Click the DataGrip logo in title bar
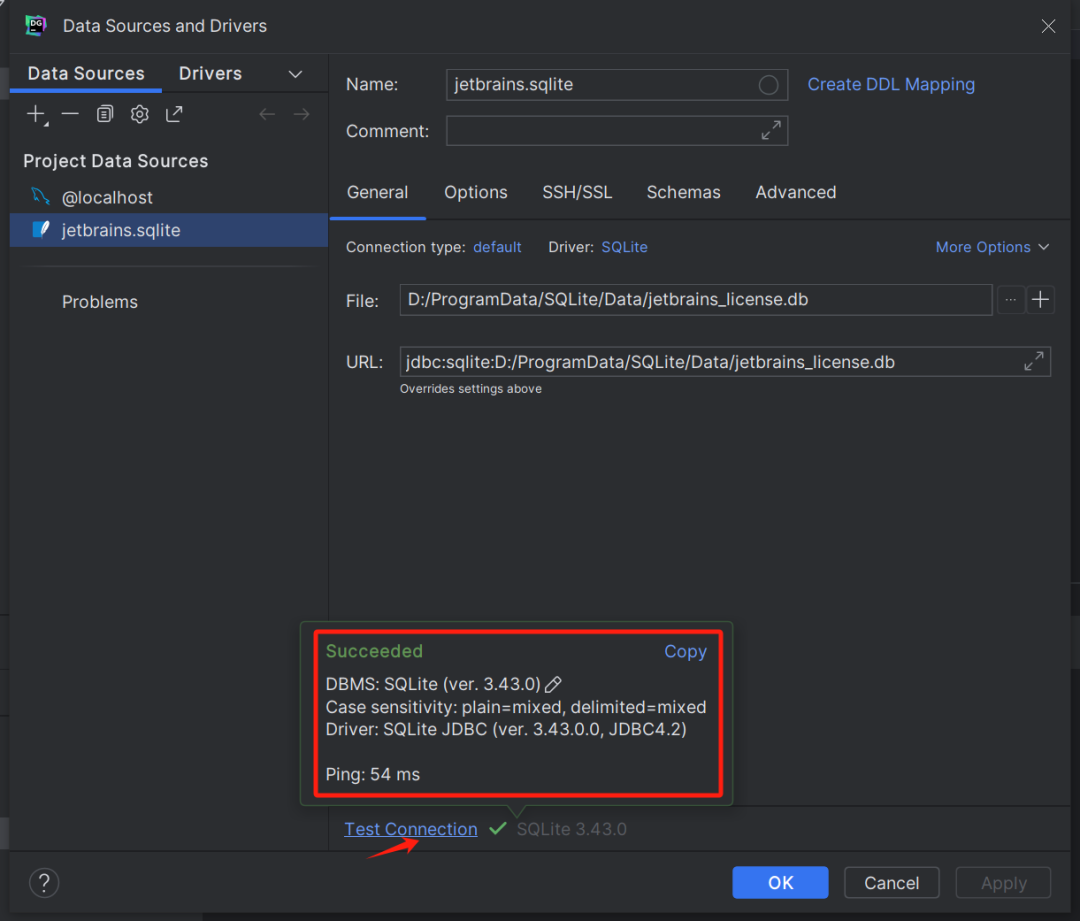The width and height of the screenshot is (1080, 921). coord(36,25)
